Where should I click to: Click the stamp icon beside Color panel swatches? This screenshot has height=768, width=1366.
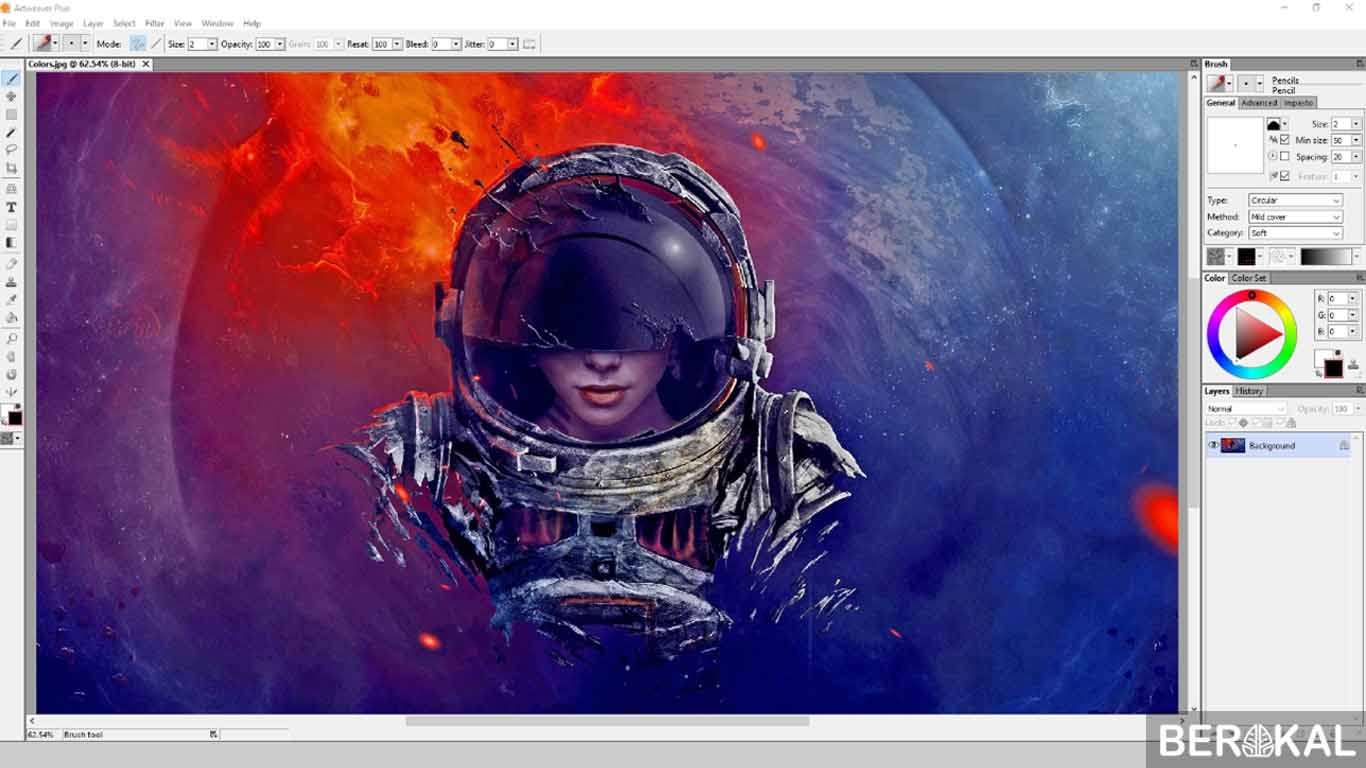1354,365
